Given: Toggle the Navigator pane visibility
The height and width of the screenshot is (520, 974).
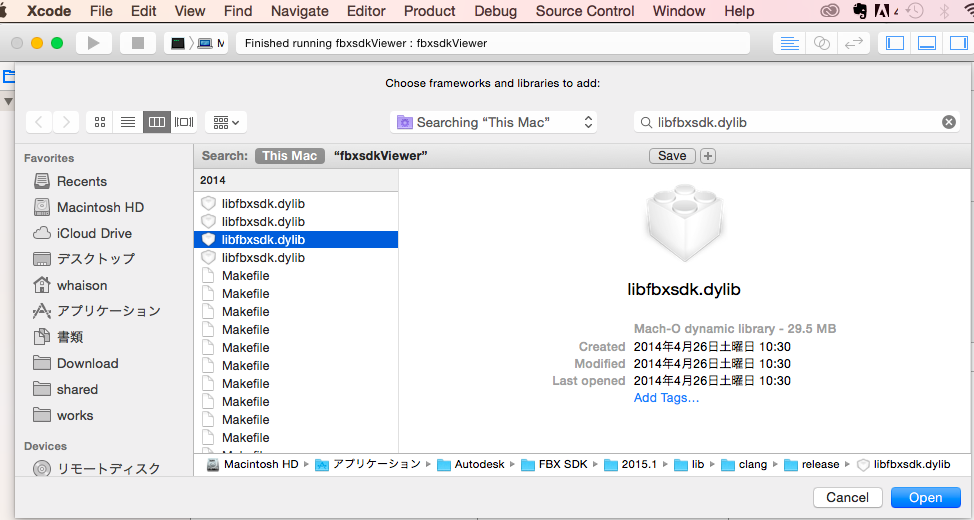Looking at the screenshot, I should pyautogui.click(x=895, y=43).
